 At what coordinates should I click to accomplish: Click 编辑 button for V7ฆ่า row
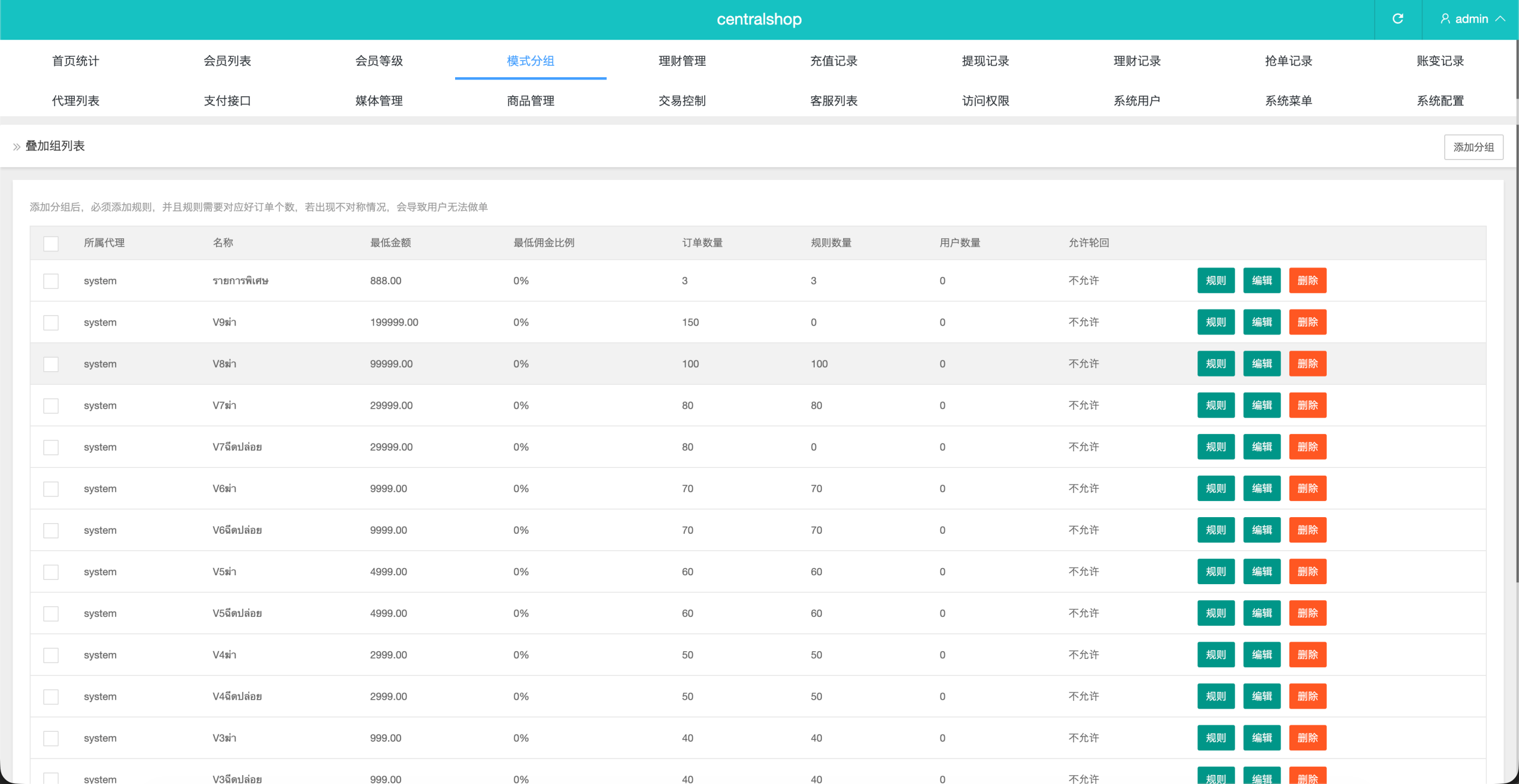pos(1261,406)
